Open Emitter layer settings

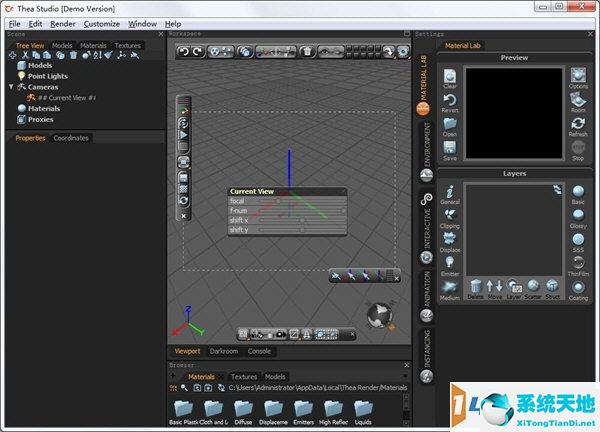[450, 267]
